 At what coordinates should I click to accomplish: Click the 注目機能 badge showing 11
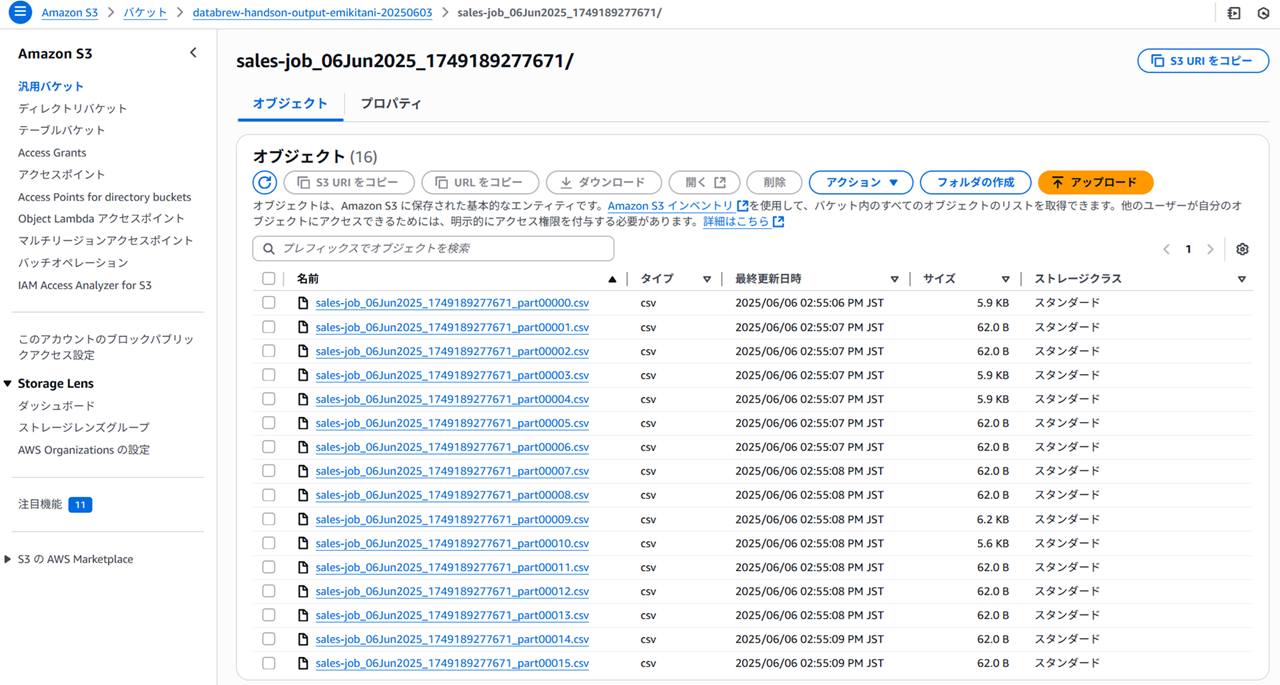(80, 505)
